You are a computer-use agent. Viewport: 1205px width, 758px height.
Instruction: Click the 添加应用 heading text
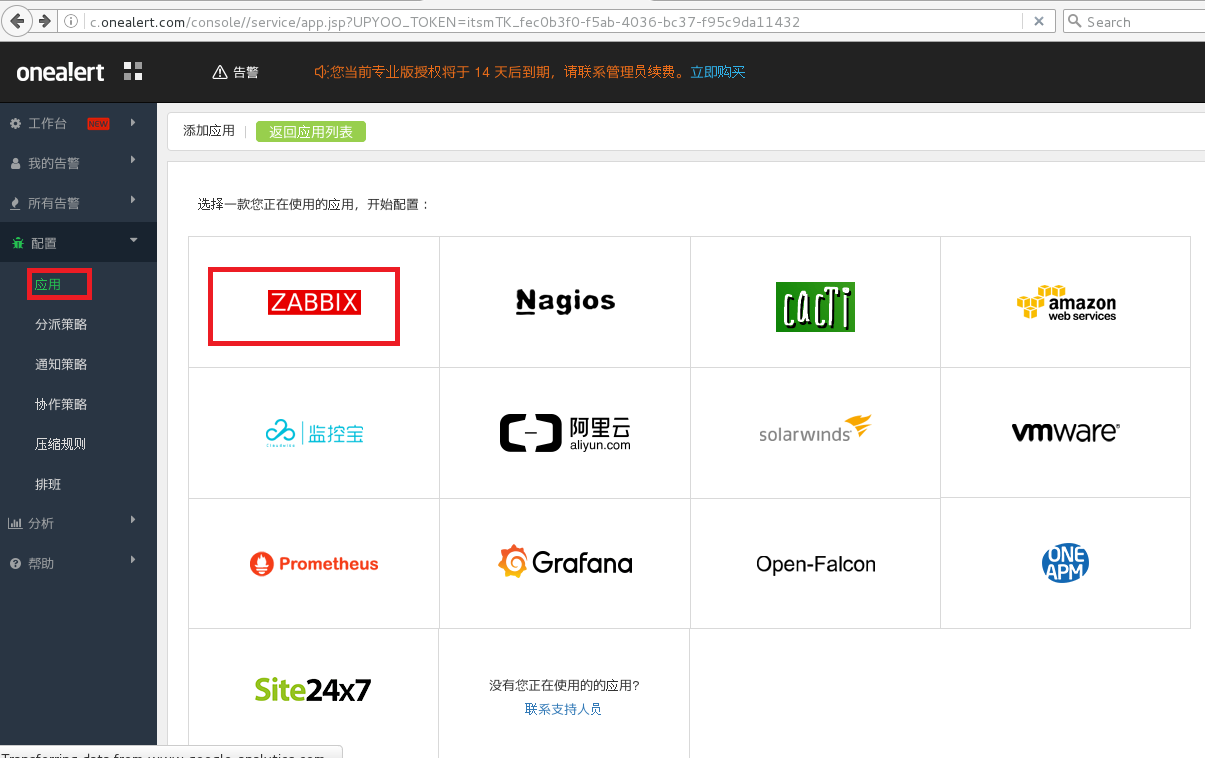(209, 131)
